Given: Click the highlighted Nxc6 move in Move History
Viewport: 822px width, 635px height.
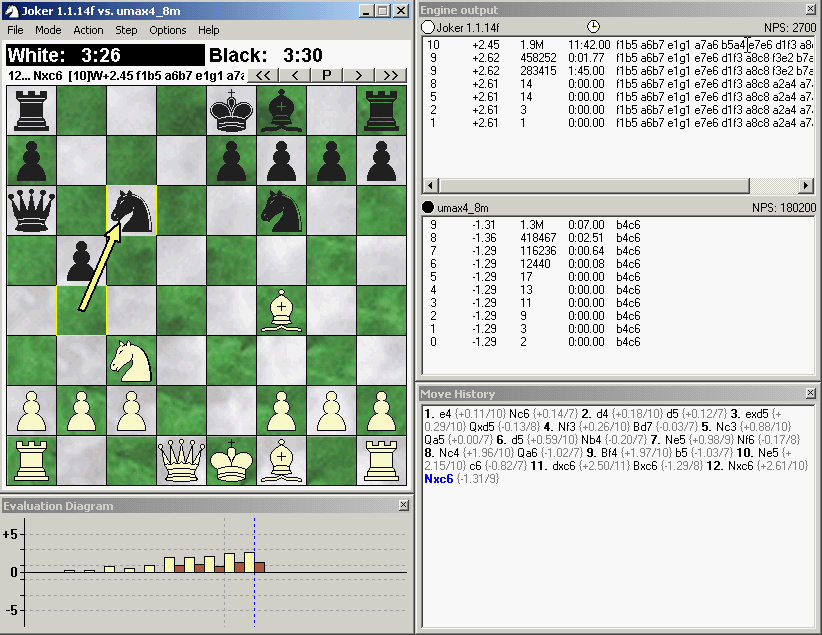Looking at the screenshot, I should [x=438, y=479].
